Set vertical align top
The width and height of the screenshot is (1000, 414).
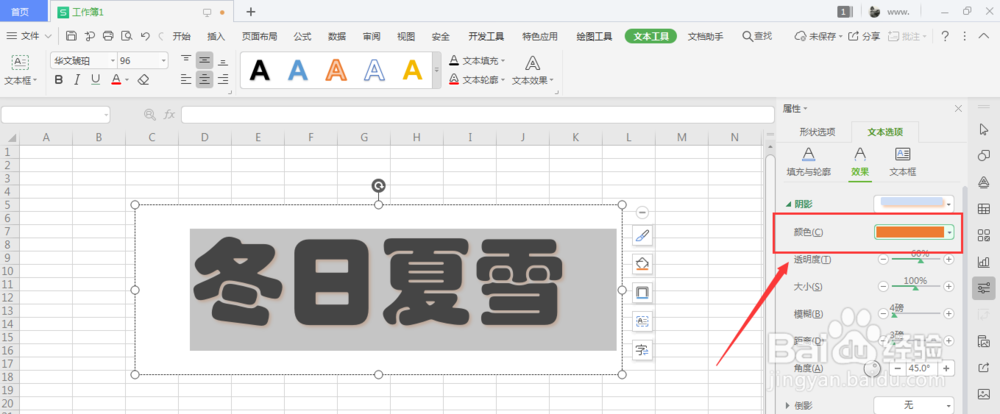coord(186,60)
